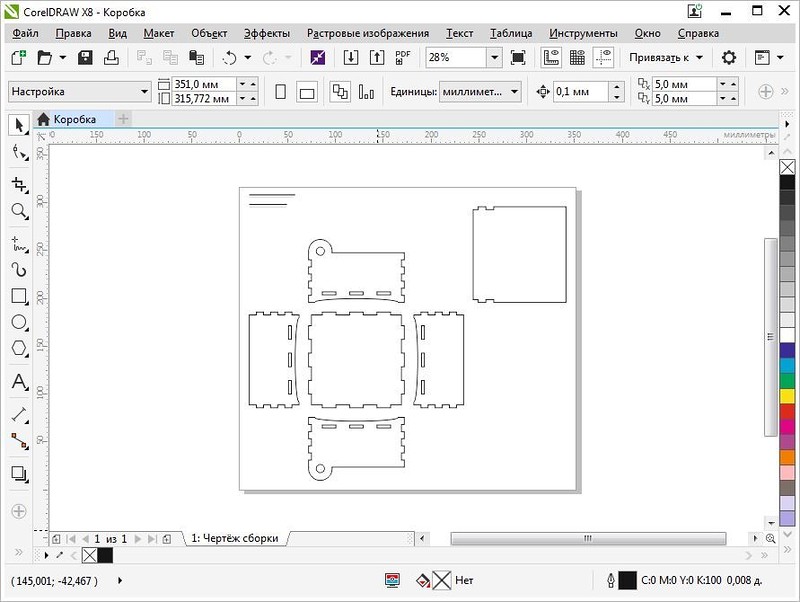Set portrait page orientation
This screenshot has height=602, width=800.
pyautogui.click(x=280, y=92)
